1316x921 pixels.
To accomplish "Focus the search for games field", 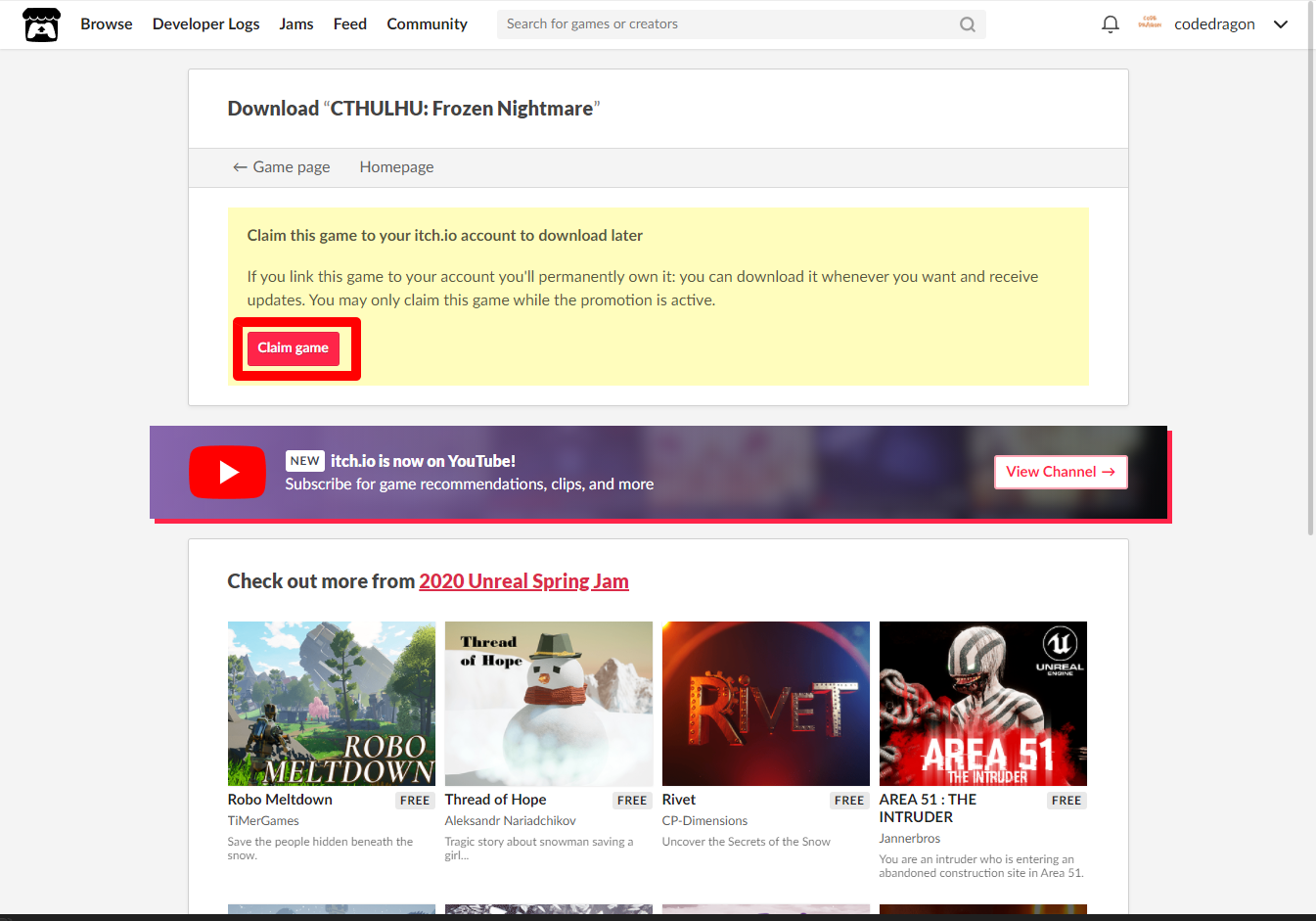I will pyautogui.click(x=742, y=24).
